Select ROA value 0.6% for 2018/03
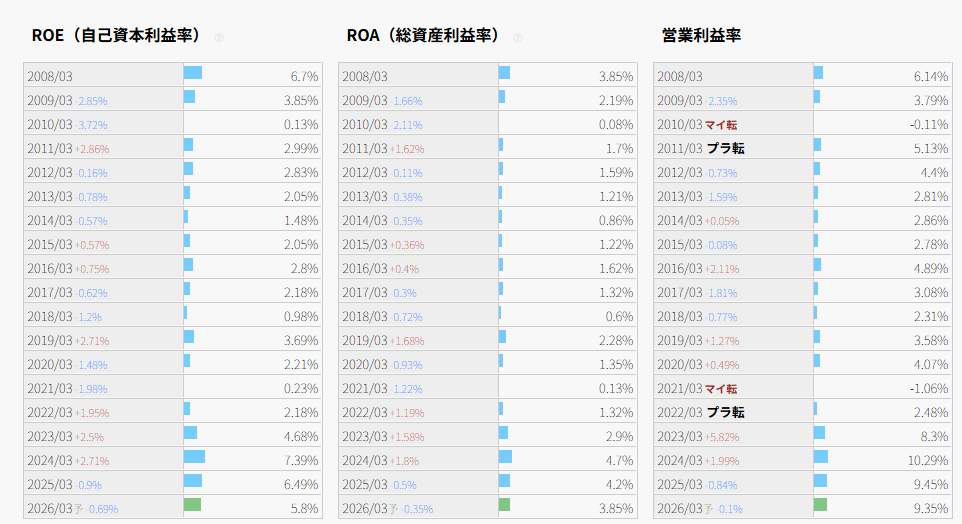 coord(620,317)
